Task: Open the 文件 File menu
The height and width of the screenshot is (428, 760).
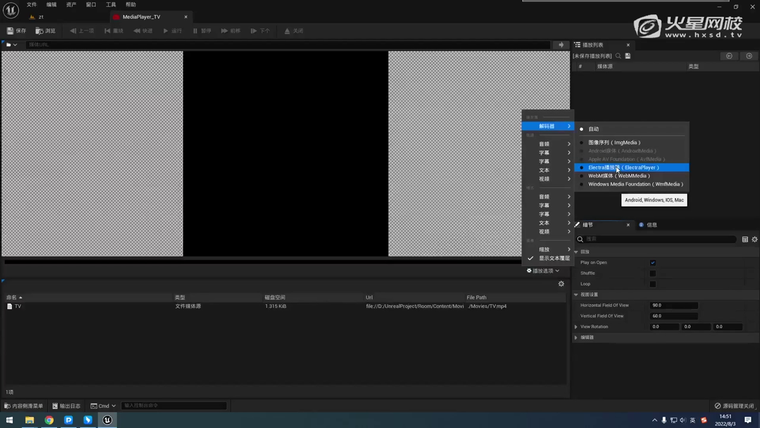Action: (x=32, y=4)
